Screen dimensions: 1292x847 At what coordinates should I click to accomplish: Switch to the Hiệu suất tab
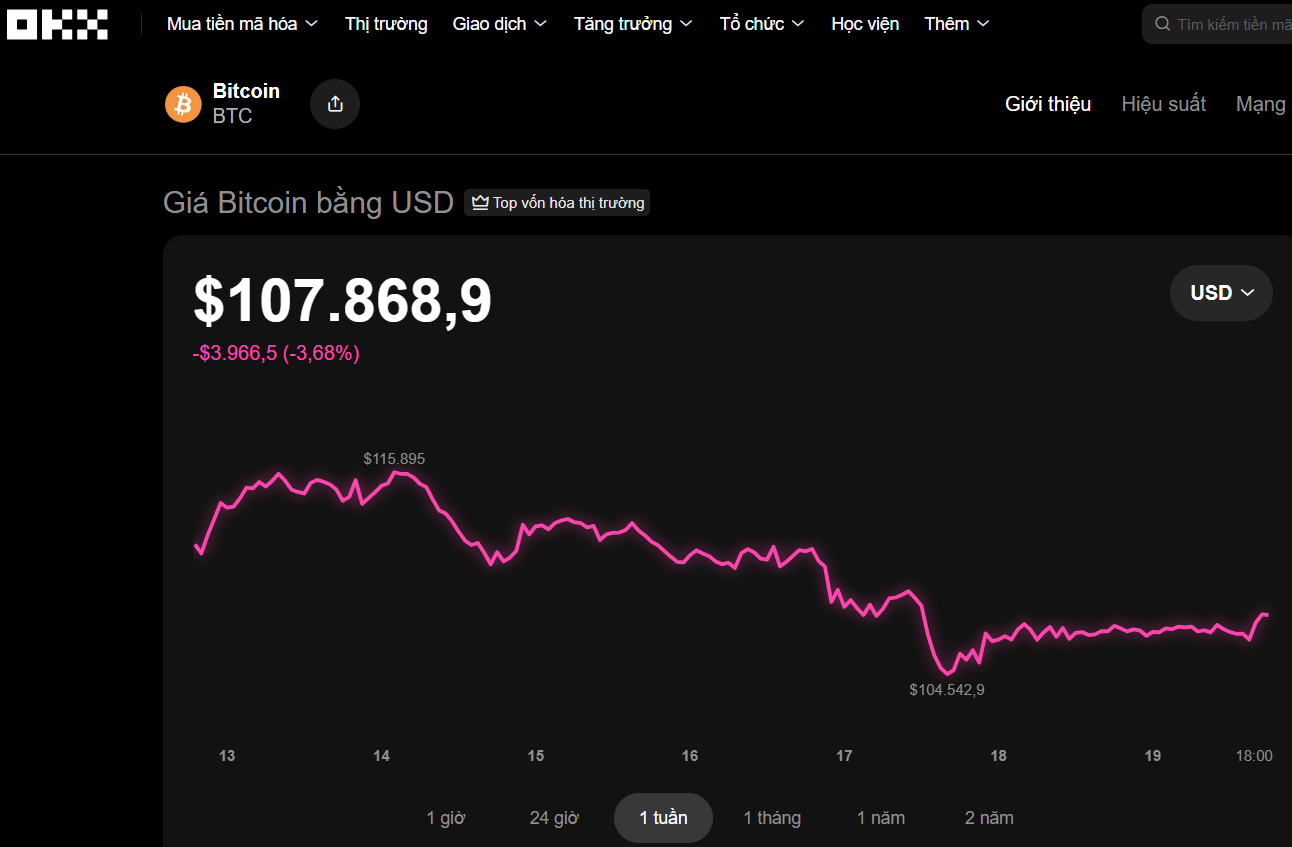[x=1163, y=104]
